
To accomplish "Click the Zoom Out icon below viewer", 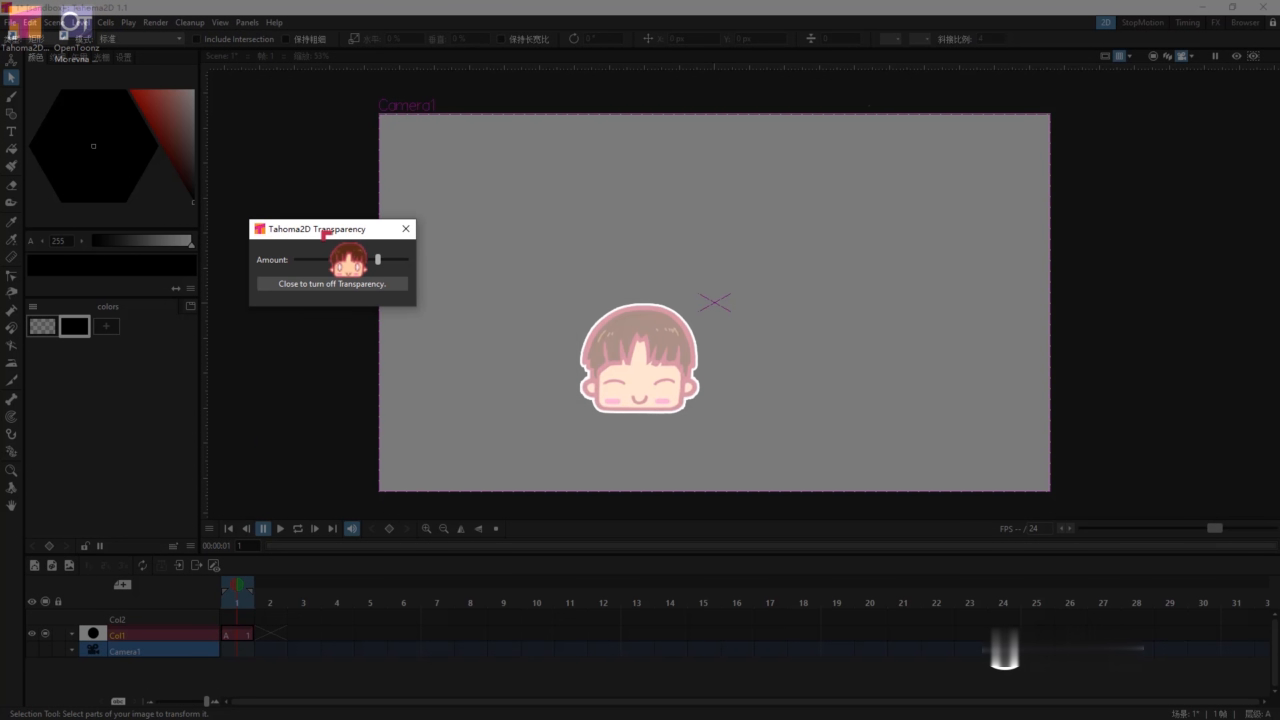I will [x=443, y=529].
